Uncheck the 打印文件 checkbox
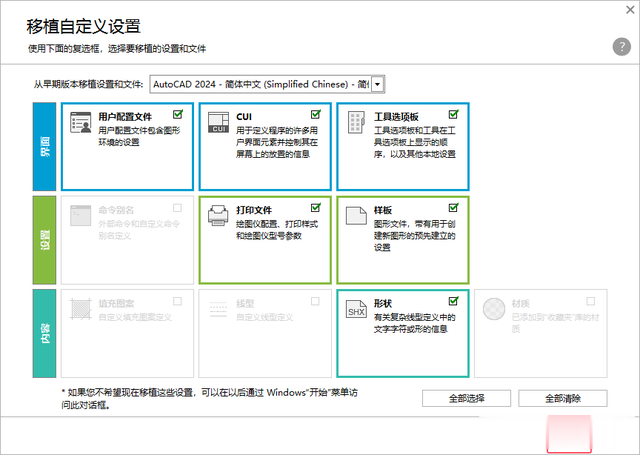 [316, 208]
